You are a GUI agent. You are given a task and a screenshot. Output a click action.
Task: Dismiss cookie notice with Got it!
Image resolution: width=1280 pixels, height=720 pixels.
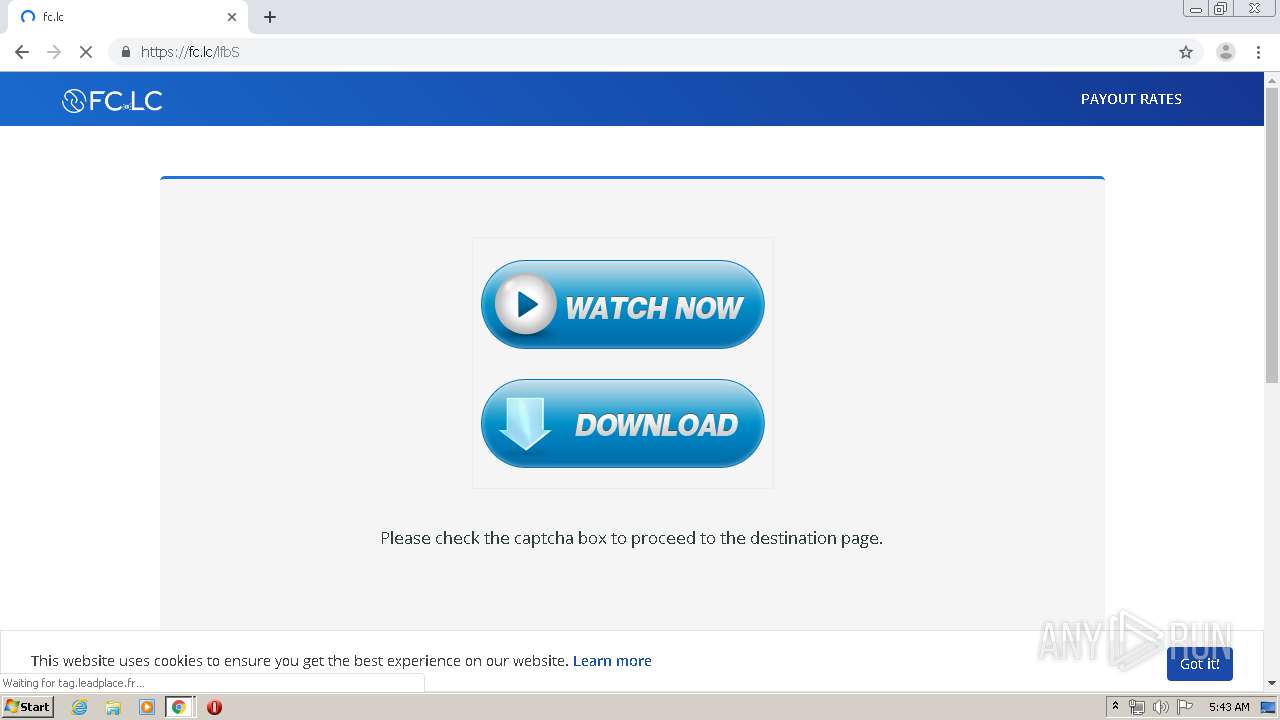(x=1199, y=664)
